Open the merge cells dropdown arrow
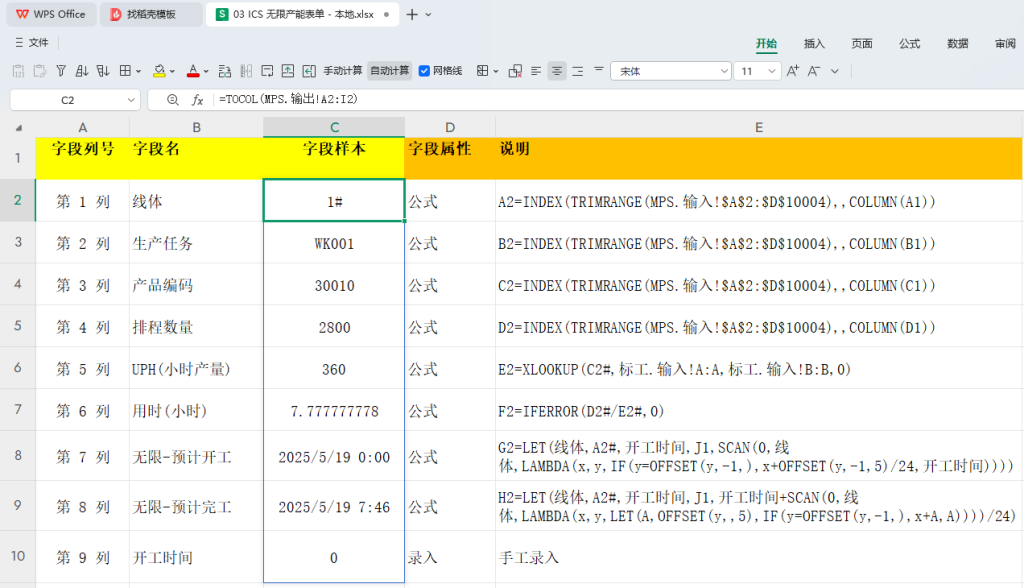The image size is (1024, 588). (x=496, y=71)
